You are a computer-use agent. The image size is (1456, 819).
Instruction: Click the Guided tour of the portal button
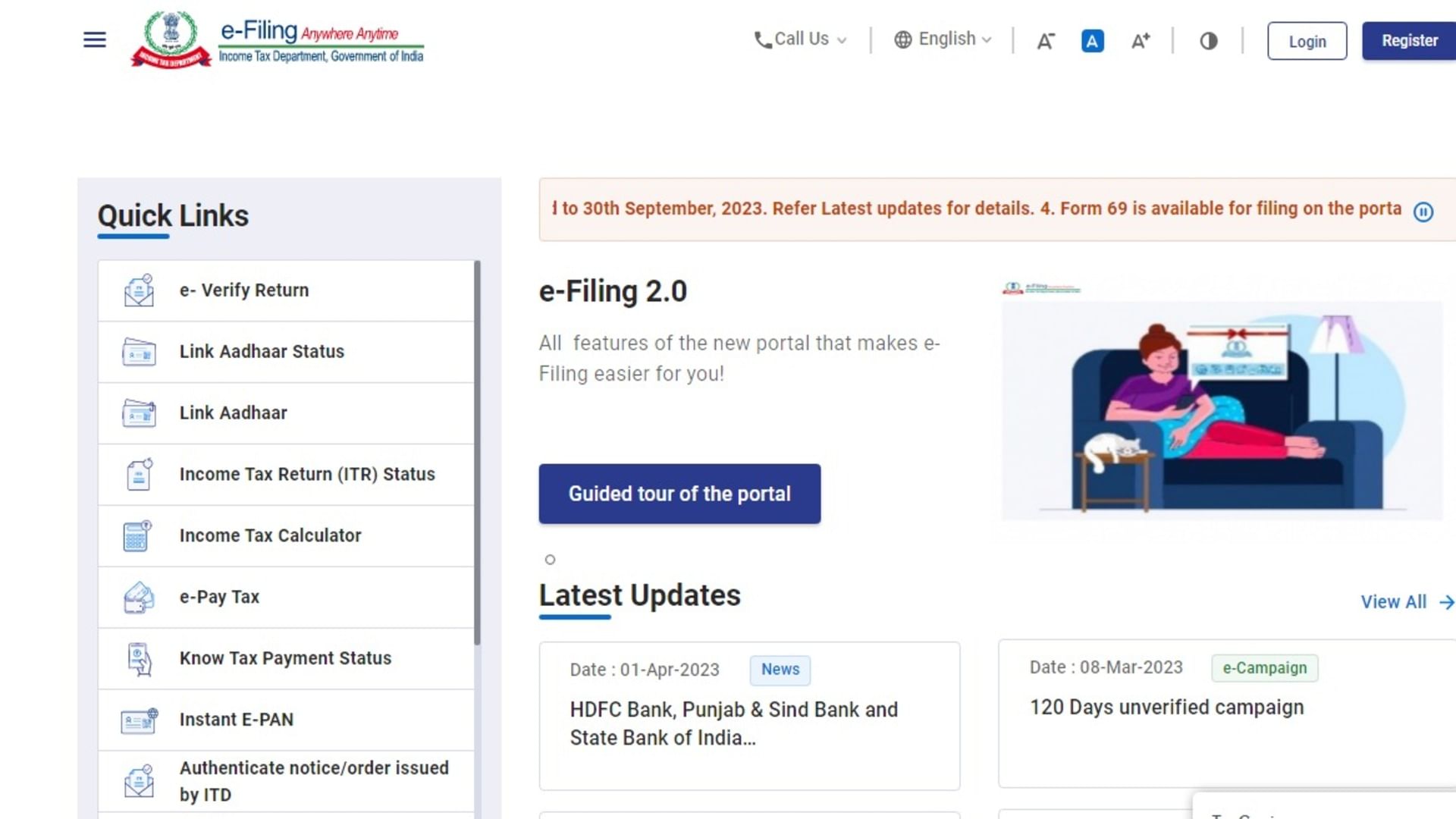[679, 494]
